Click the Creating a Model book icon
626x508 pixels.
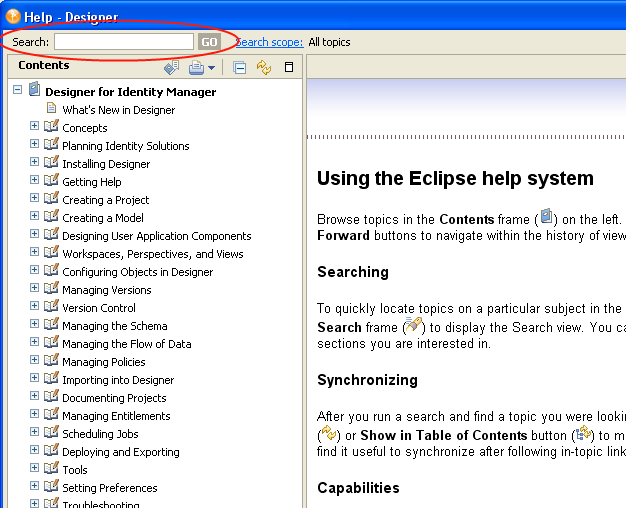click(x=51, y=215)
